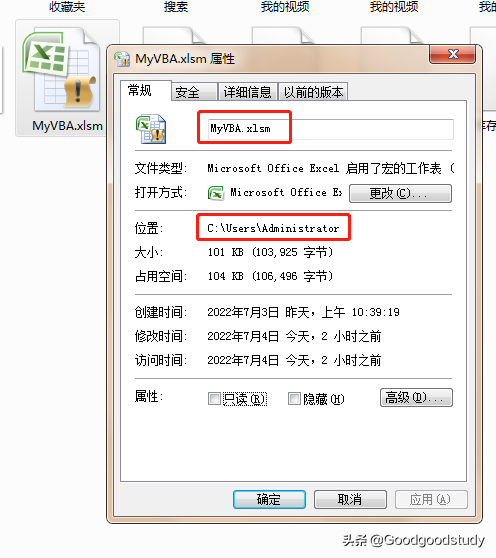Select the blank file icon under 搜索
This screenshot has width=496, height=558.
[173, 36]
